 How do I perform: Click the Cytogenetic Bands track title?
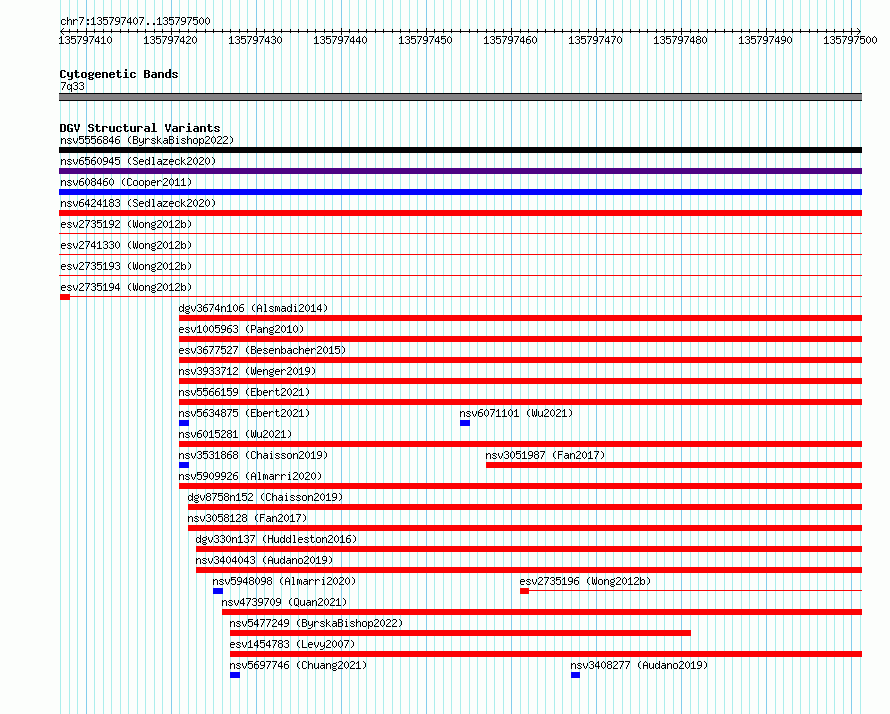tap(119, 74)
